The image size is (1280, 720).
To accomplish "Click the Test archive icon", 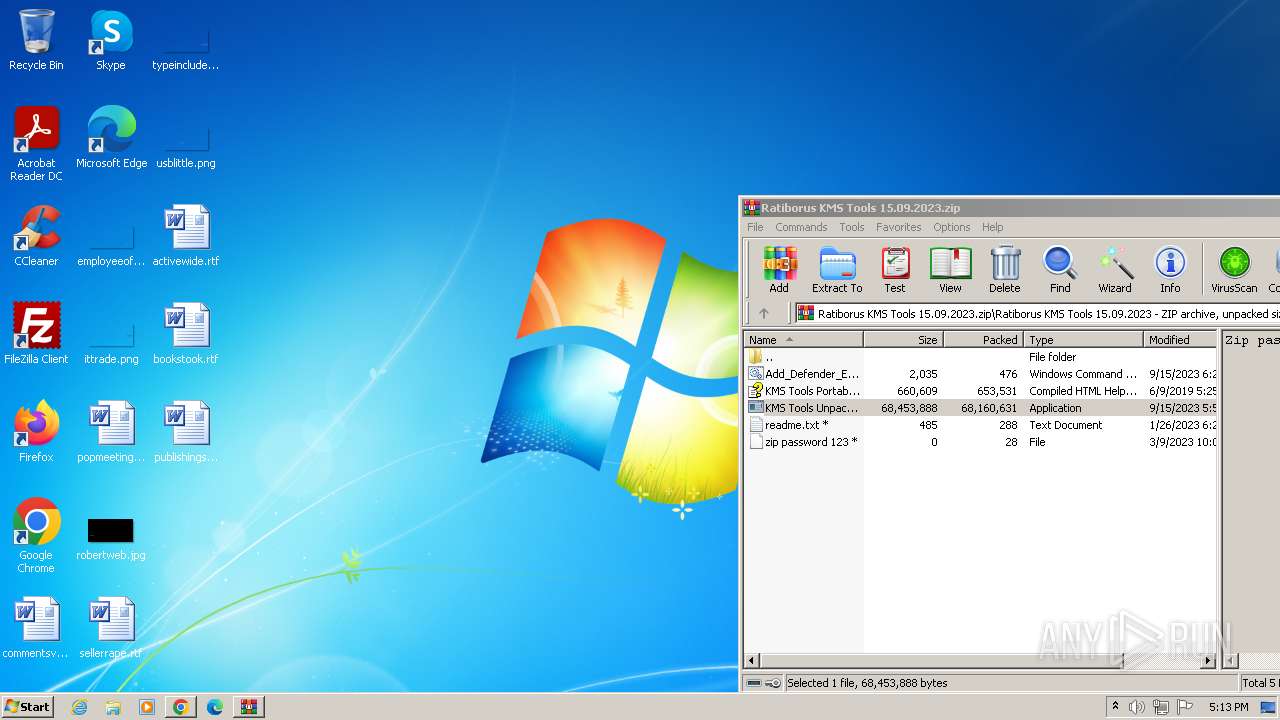I will click(x=895, y=270).
